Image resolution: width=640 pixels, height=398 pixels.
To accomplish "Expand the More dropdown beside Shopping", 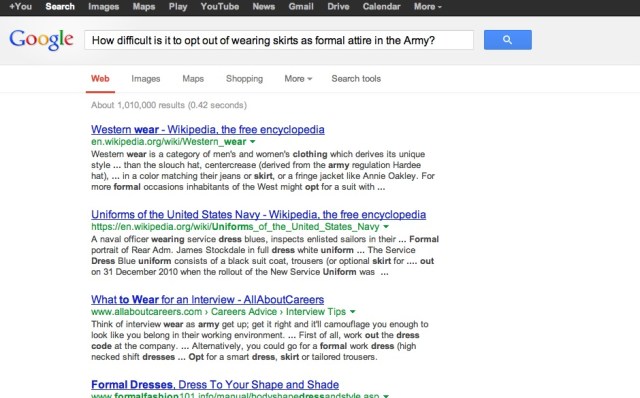I will coord(298,78).
